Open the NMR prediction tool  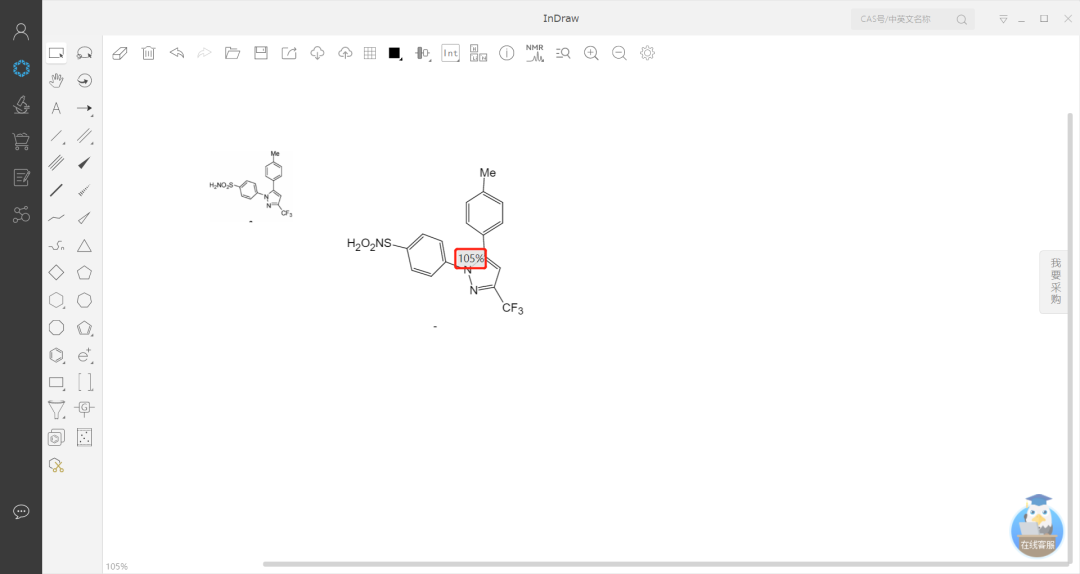pyautogui.click(x=535, y=53)
